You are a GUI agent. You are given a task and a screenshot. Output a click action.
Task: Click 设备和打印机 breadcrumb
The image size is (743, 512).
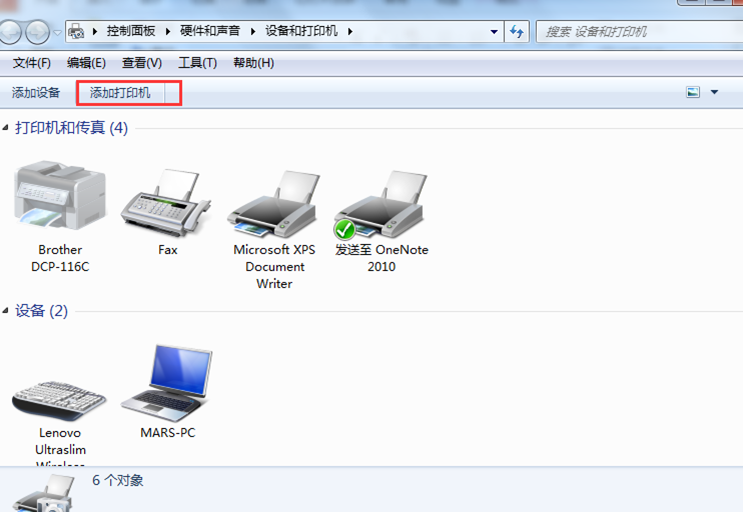[301, 31]
